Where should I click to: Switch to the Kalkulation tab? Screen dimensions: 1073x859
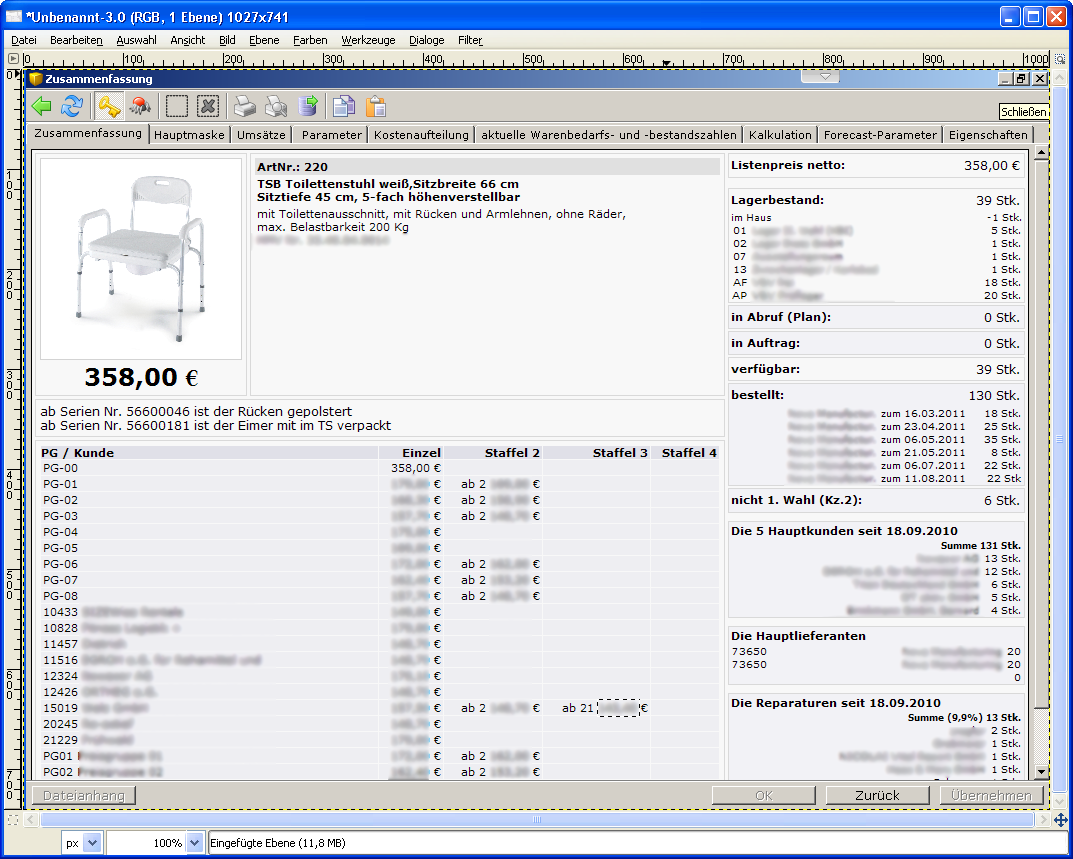click(x=780, y=134)
